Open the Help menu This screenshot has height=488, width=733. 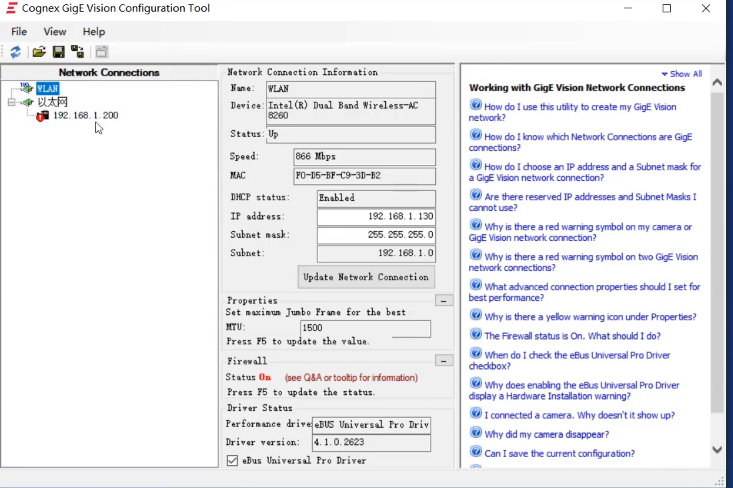94,31
